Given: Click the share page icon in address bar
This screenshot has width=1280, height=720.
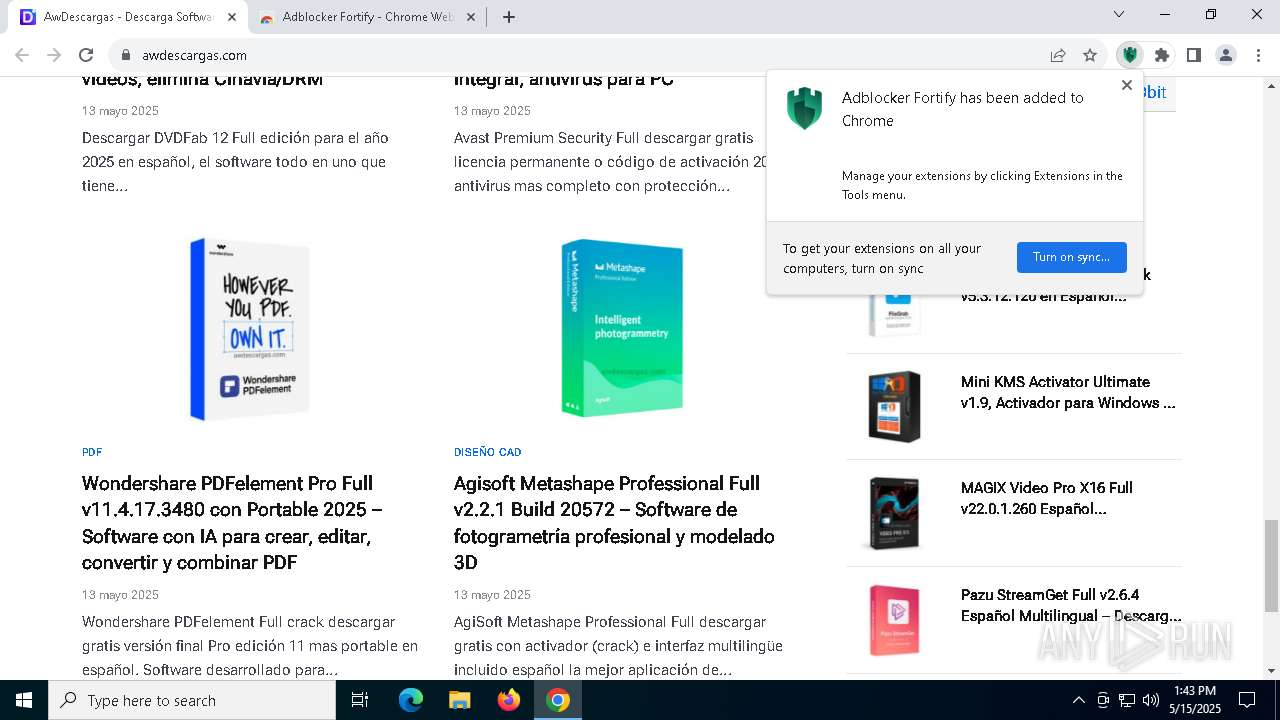Looking at the screenshot, I should (1058, 55).
